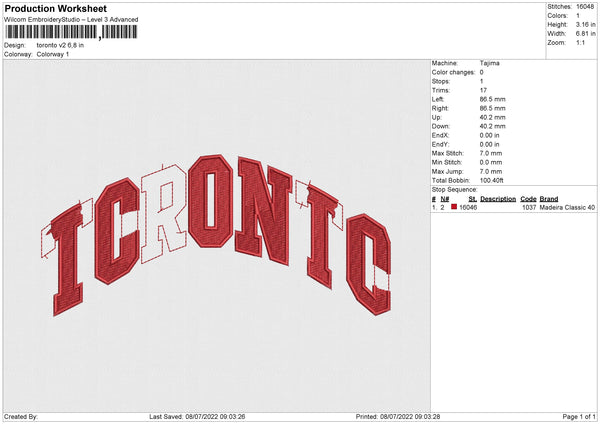Click the 'Down:' measurement label

coord(441,126)
